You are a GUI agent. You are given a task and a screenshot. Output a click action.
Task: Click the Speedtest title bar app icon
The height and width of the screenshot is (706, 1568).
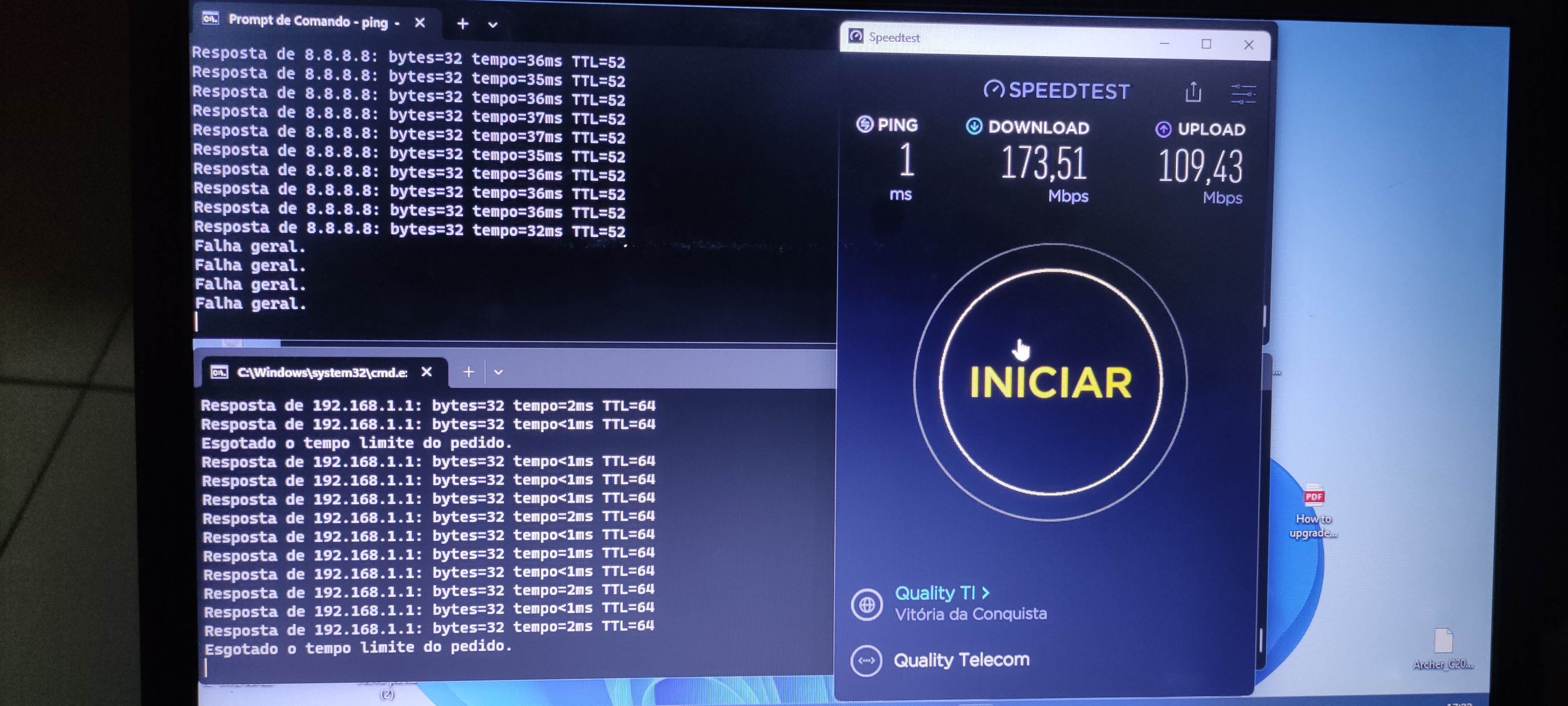(x=856, y=36)
